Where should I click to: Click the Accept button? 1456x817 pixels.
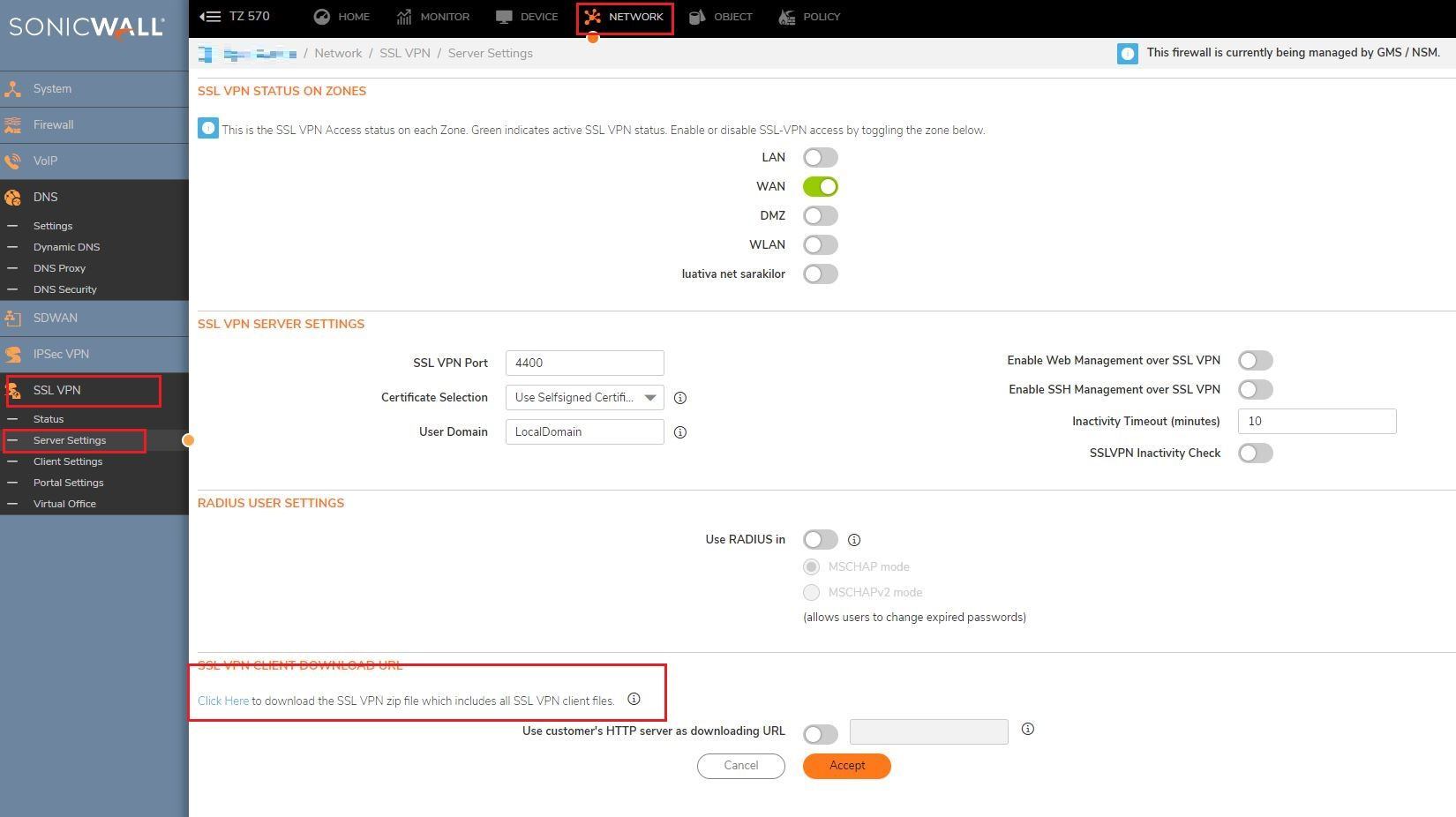(847, 766)
